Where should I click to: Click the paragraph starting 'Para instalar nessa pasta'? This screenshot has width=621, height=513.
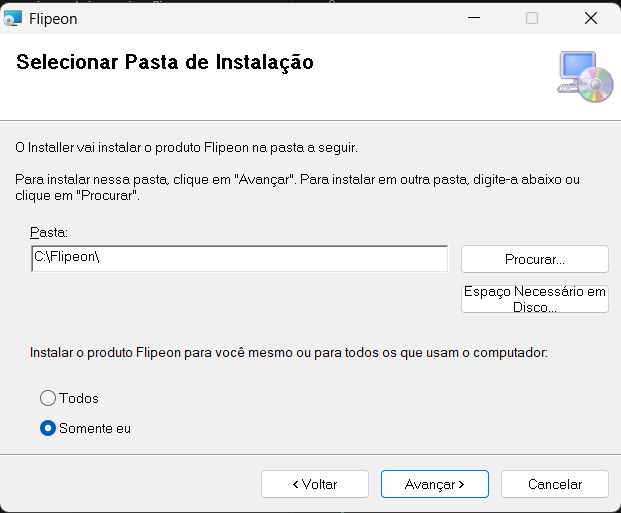pos(297,187)
